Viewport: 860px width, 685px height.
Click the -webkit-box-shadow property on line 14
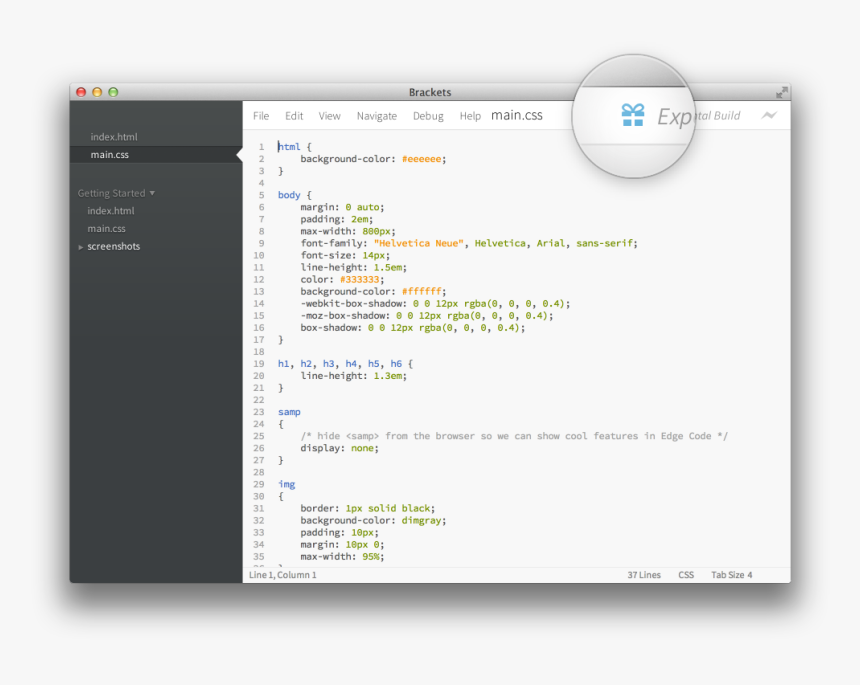(x=351, y=304)
